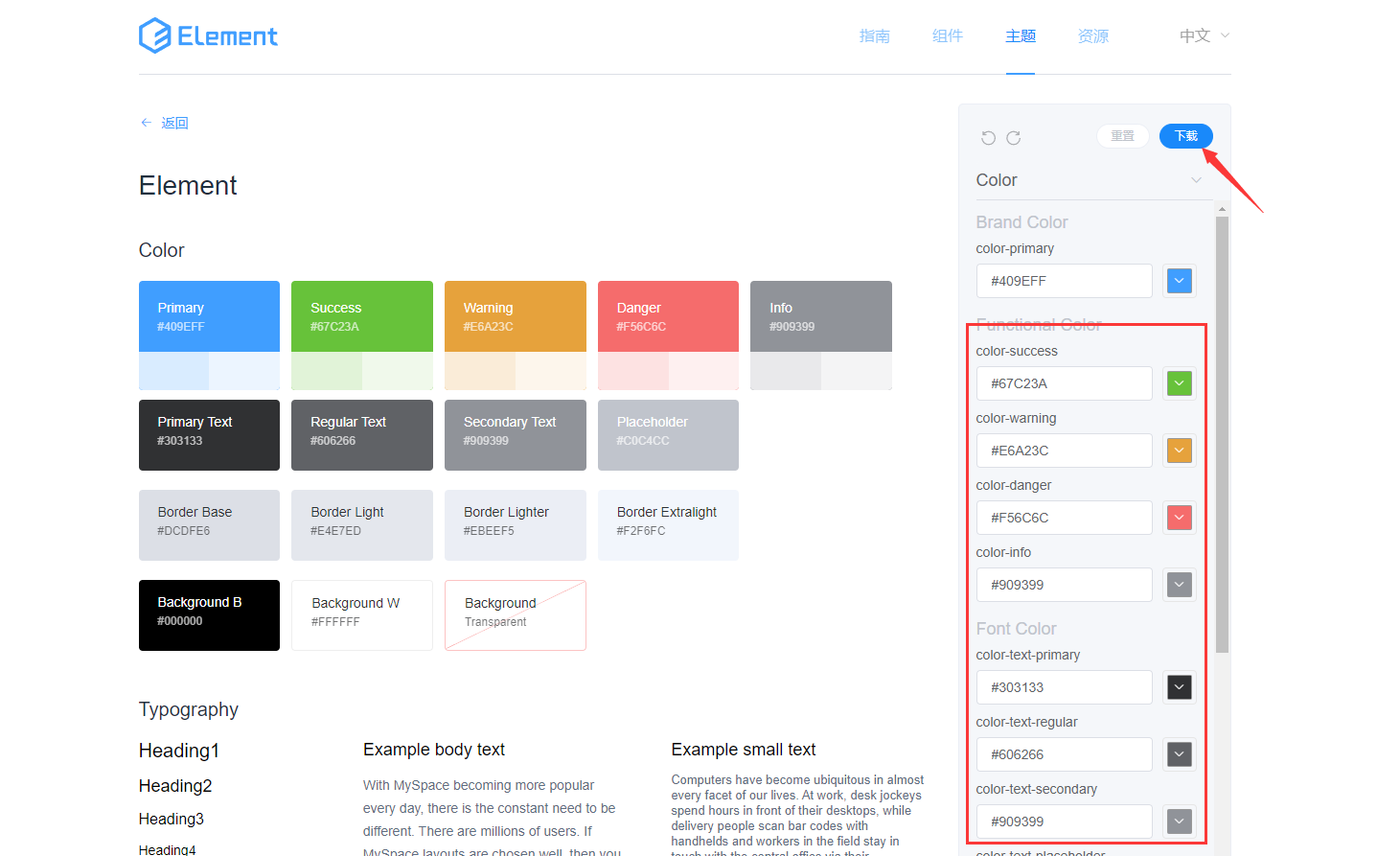Viewport: 1400px width, 856px height.
Task: Go to the 组件 nav tab
Action: (x=947, y=36)
